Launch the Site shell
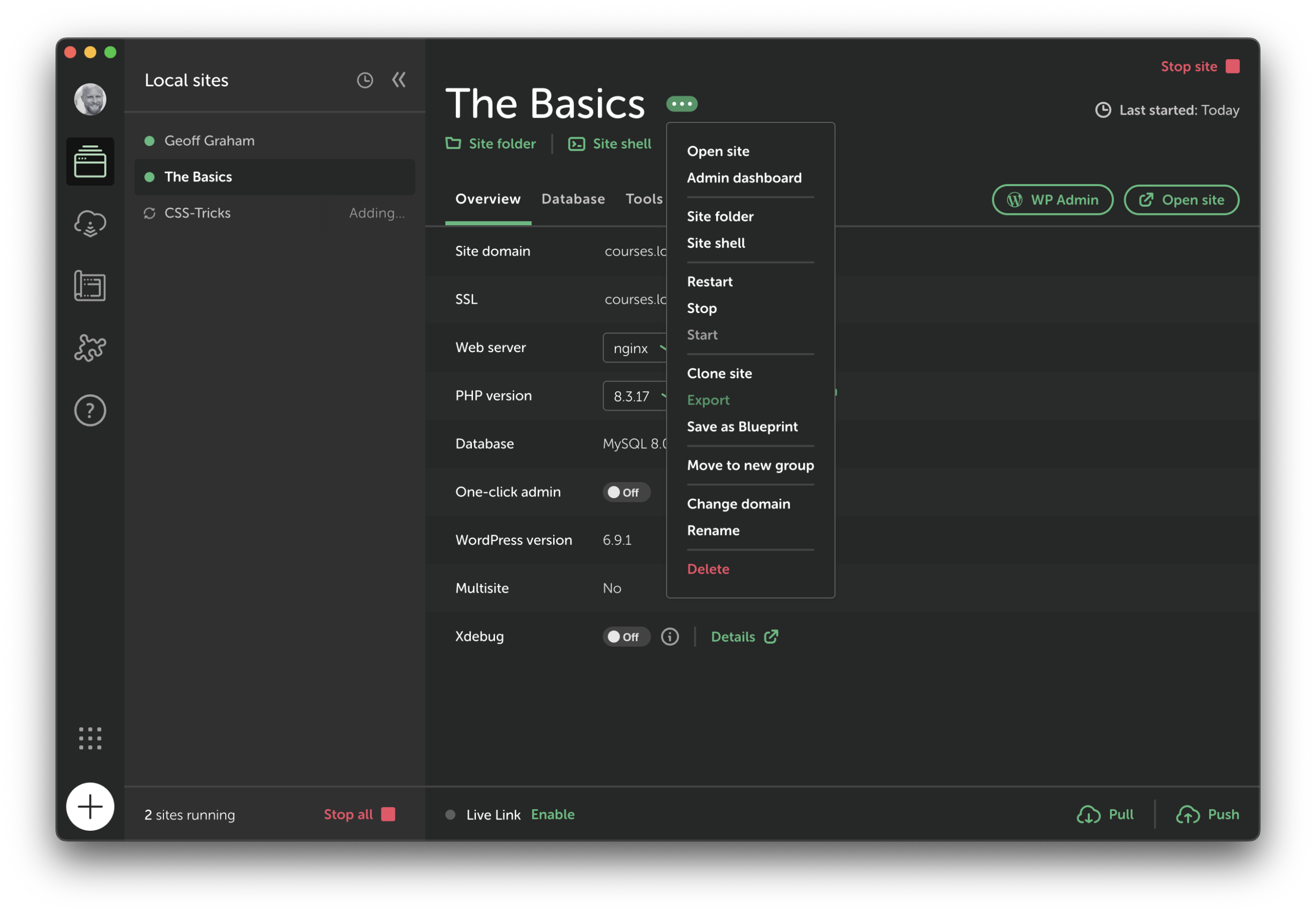 [609, 143]
